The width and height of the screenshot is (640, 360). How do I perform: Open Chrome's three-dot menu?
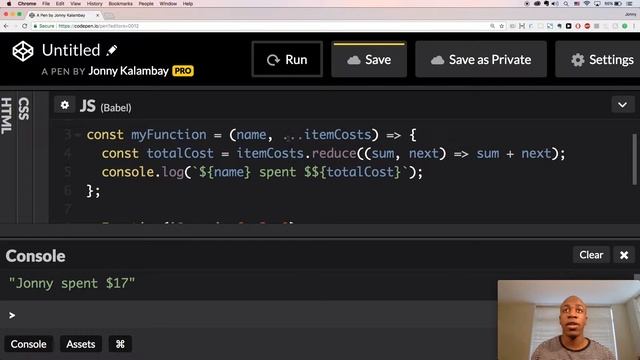click(x=634, y=26)
